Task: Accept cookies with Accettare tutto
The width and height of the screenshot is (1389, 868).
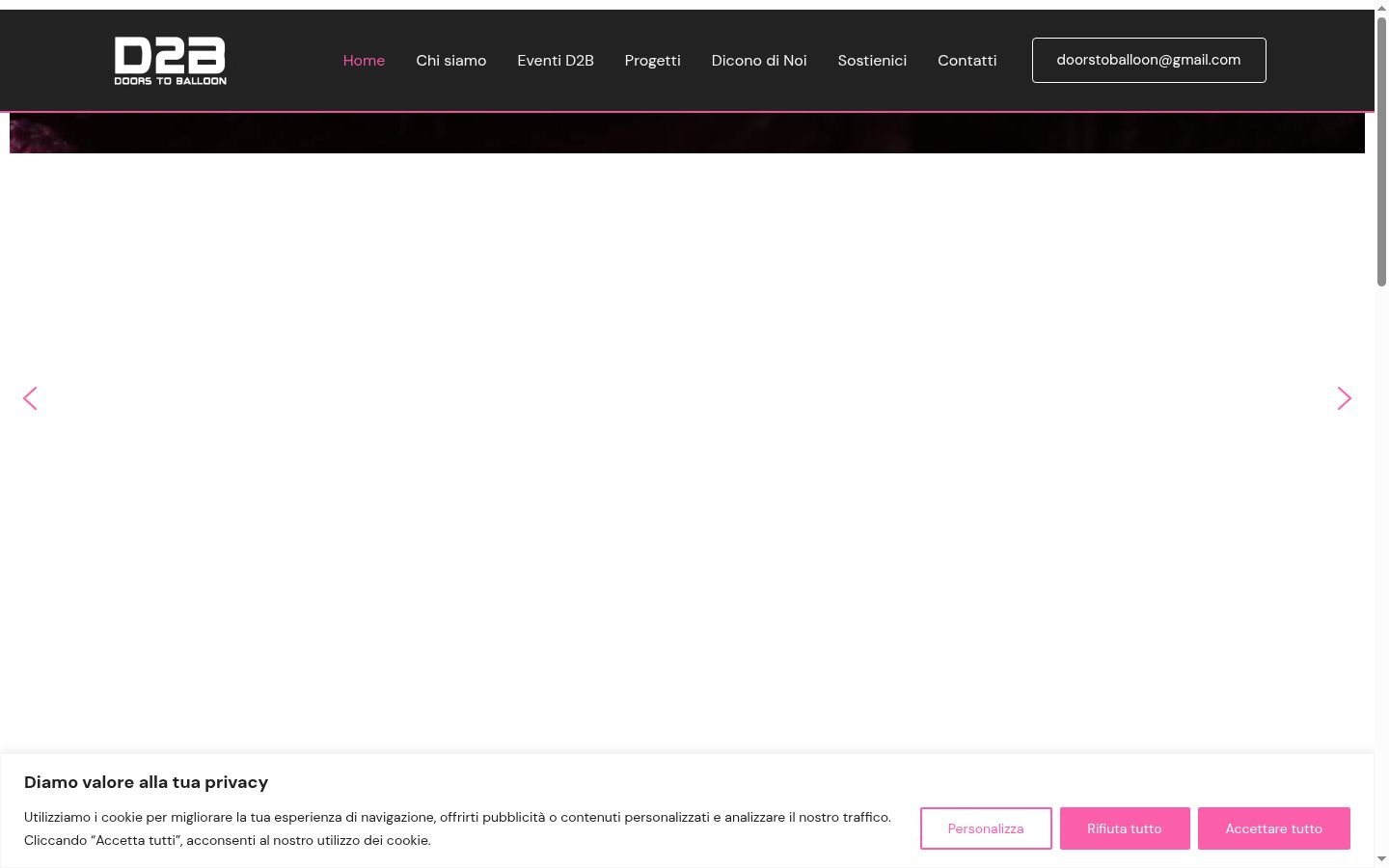Action: [x=1274, y=828]
